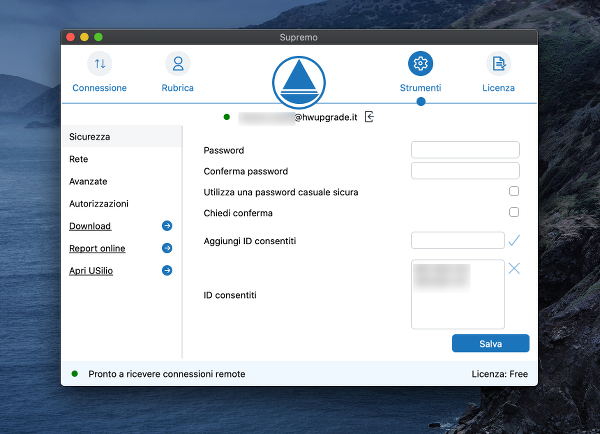The width and height of the screenshot is (600, 434).
Task: Click the arrow icon next to Download
Action: [167, 226]
